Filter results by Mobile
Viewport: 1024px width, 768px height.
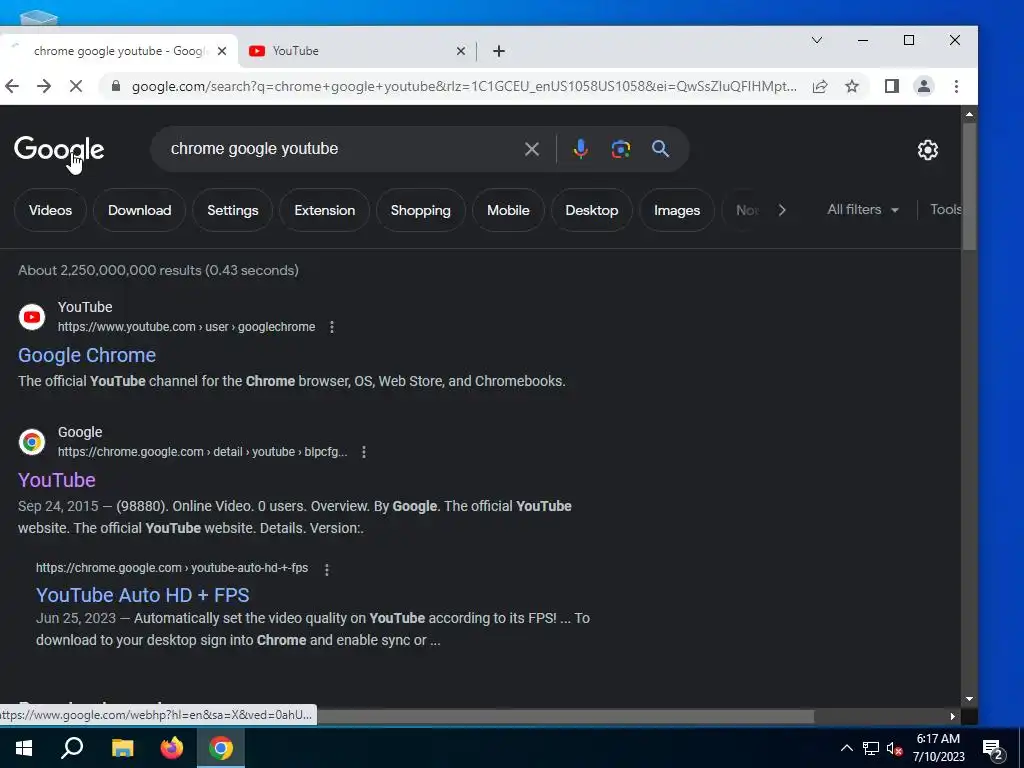tap(508, 210)
